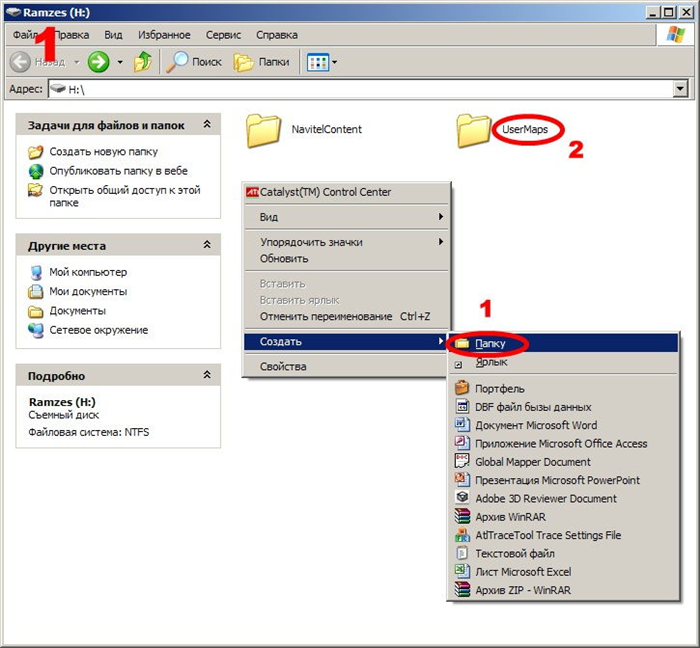Click the NavitelContent folder name
700x648 pixels.
point(326,129)
